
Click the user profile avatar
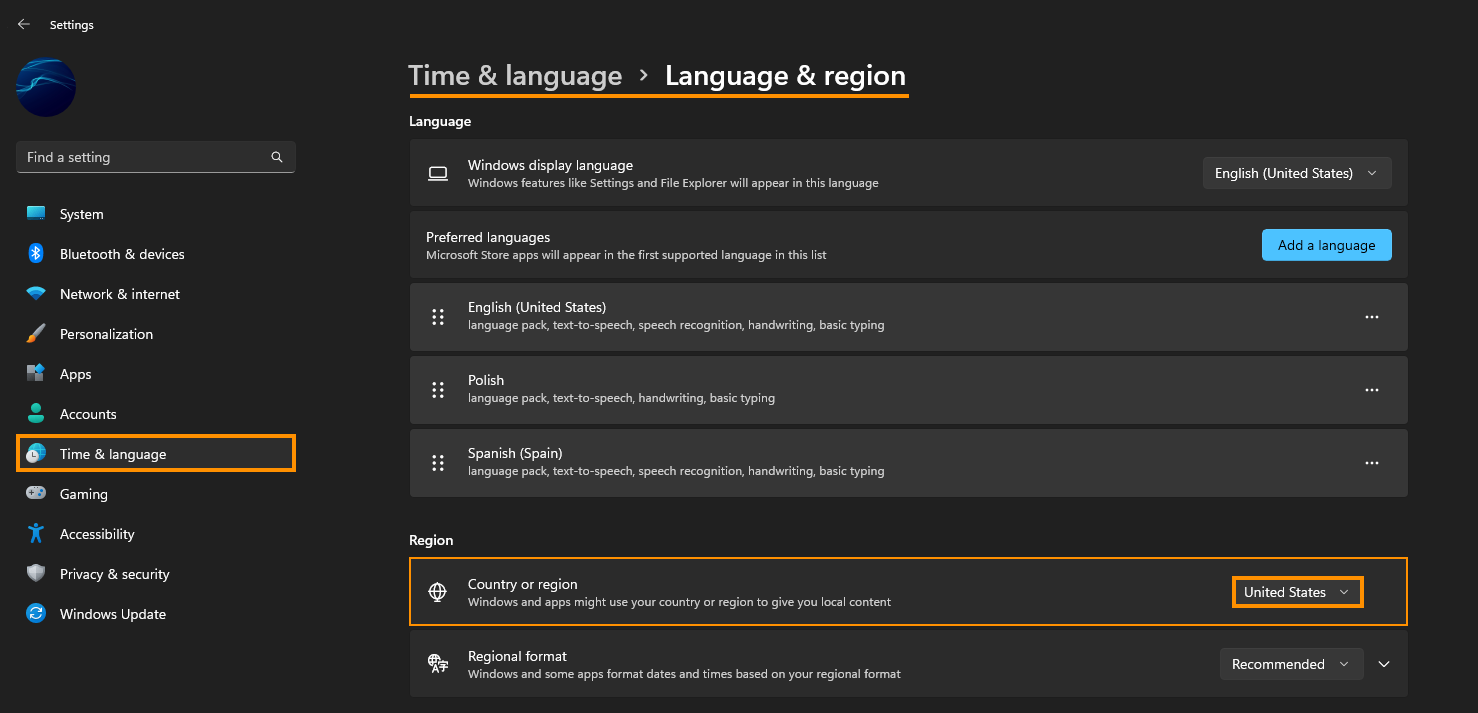(x=46, y=87)
